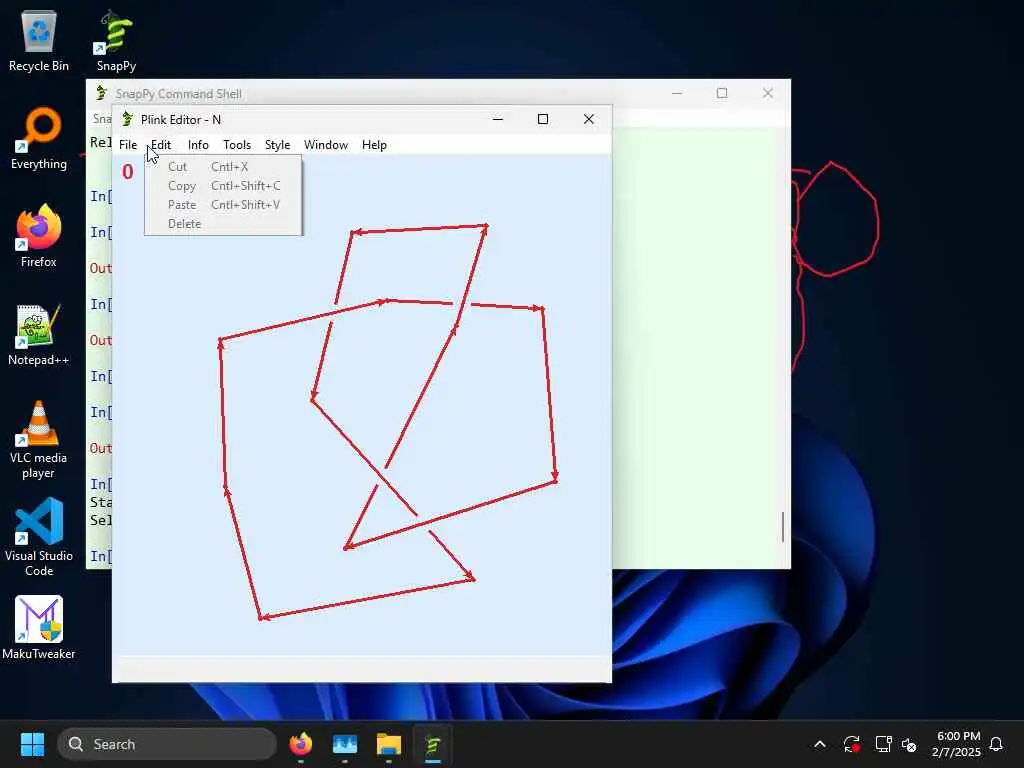Image resolution: width=1024 pixels, height=768 pixels.
Task: Close the Plink Editor window
Action: [x=588, y=119]
